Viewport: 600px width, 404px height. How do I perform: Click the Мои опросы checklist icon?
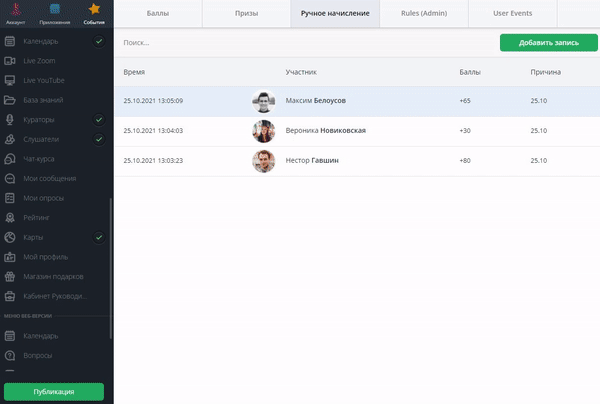click(x=10, y=198)
